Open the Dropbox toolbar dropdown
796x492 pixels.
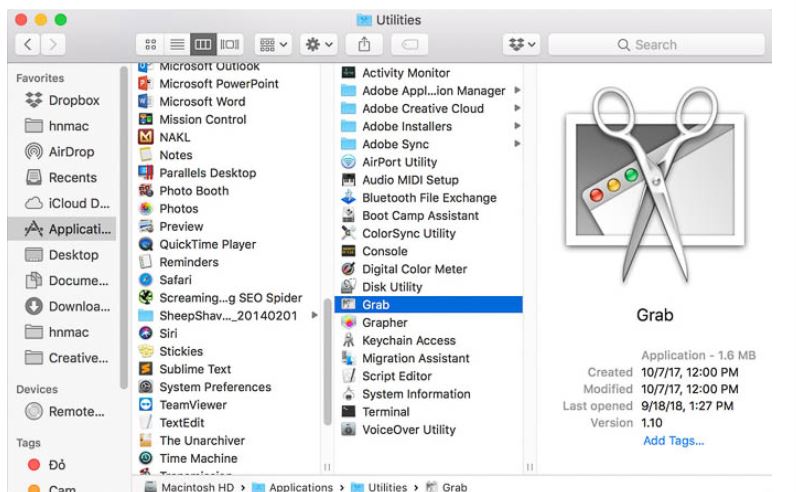coord(521,45)
